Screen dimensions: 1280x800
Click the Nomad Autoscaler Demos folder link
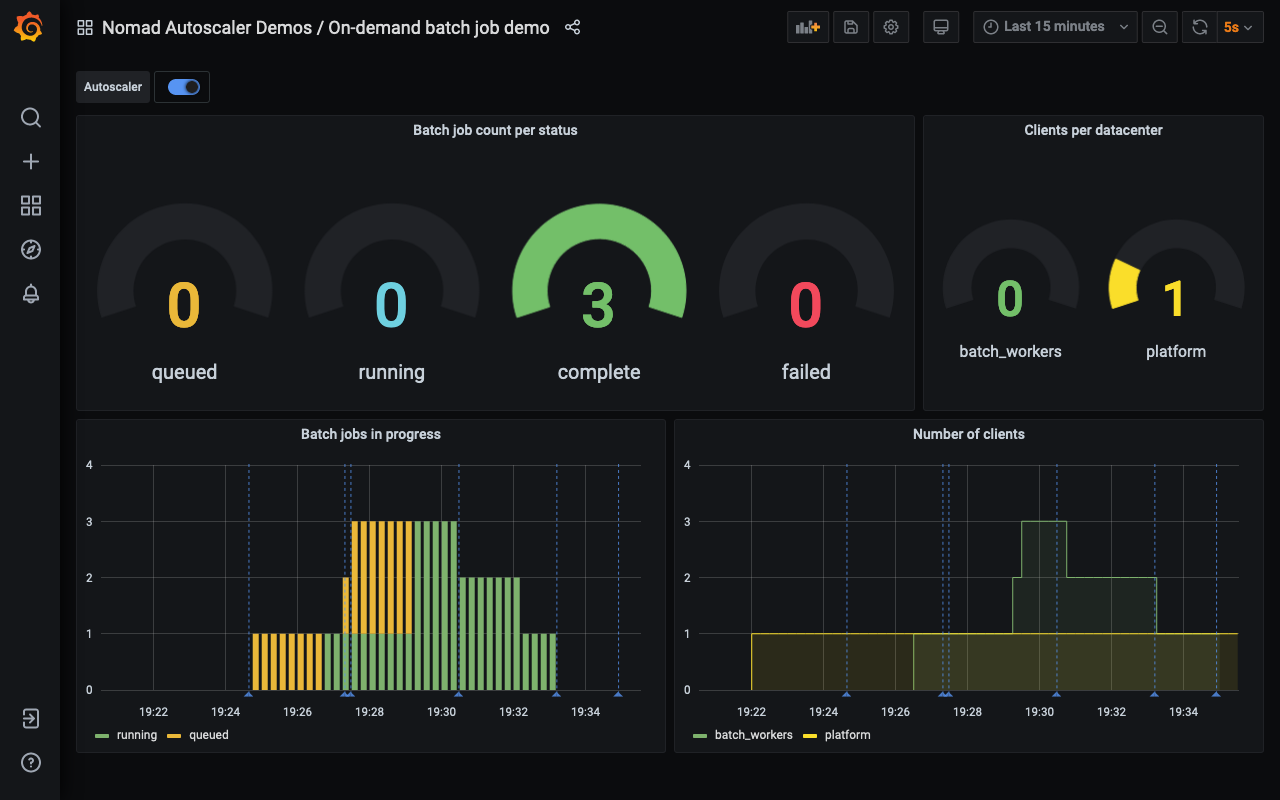coord(206,28)
